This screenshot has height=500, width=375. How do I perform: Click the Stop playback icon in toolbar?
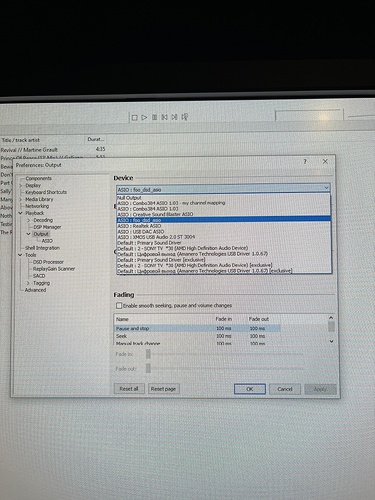point(135,118)
